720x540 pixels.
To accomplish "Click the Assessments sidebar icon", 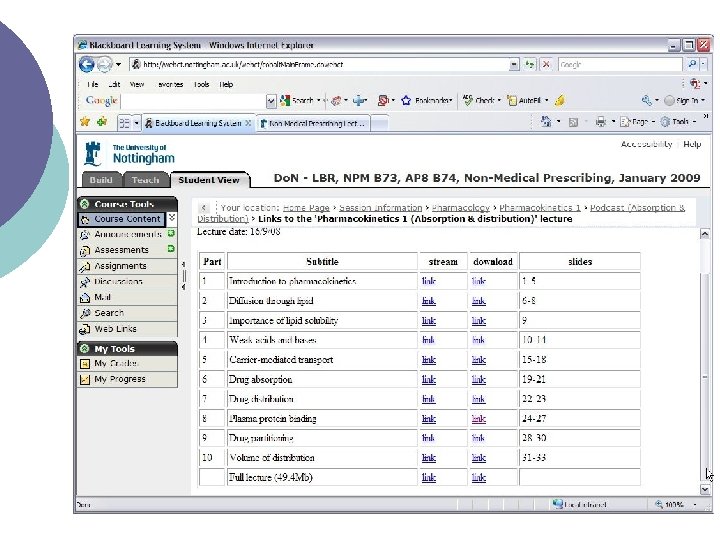I will point(84,251).
